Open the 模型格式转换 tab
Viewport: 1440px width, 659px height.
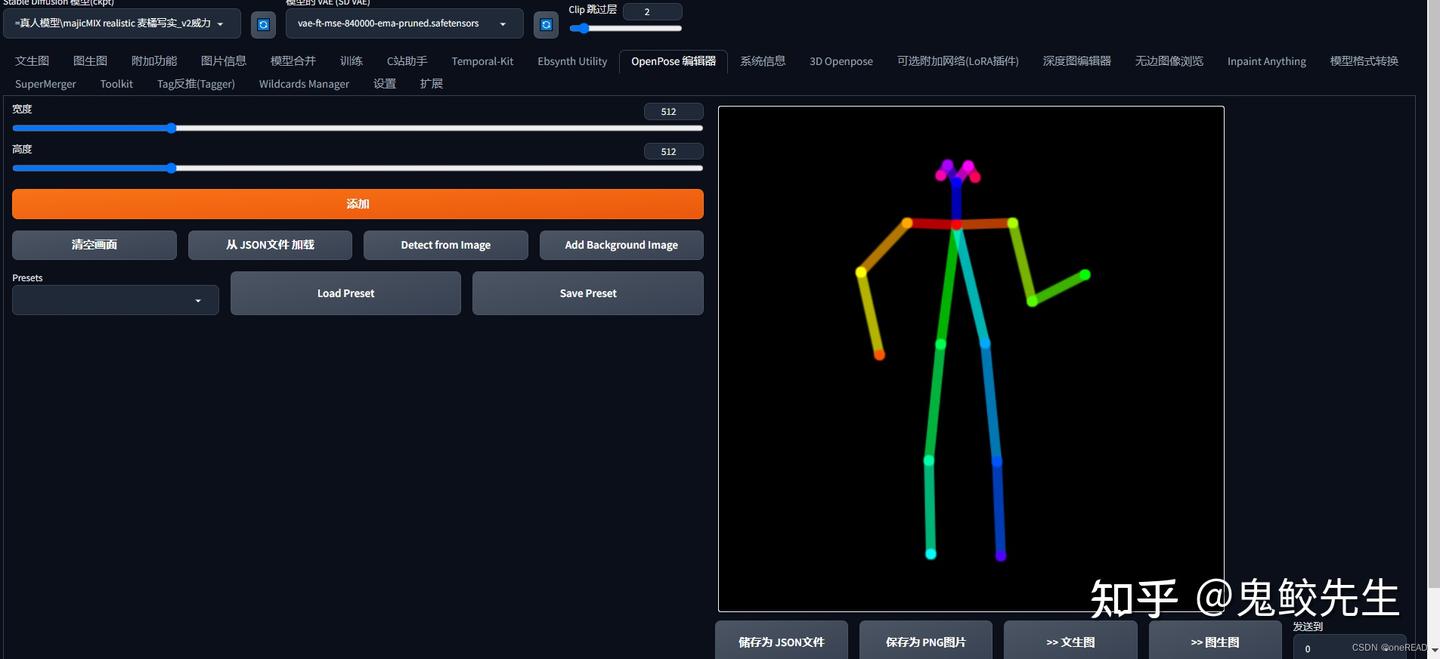click(1364, 61)
